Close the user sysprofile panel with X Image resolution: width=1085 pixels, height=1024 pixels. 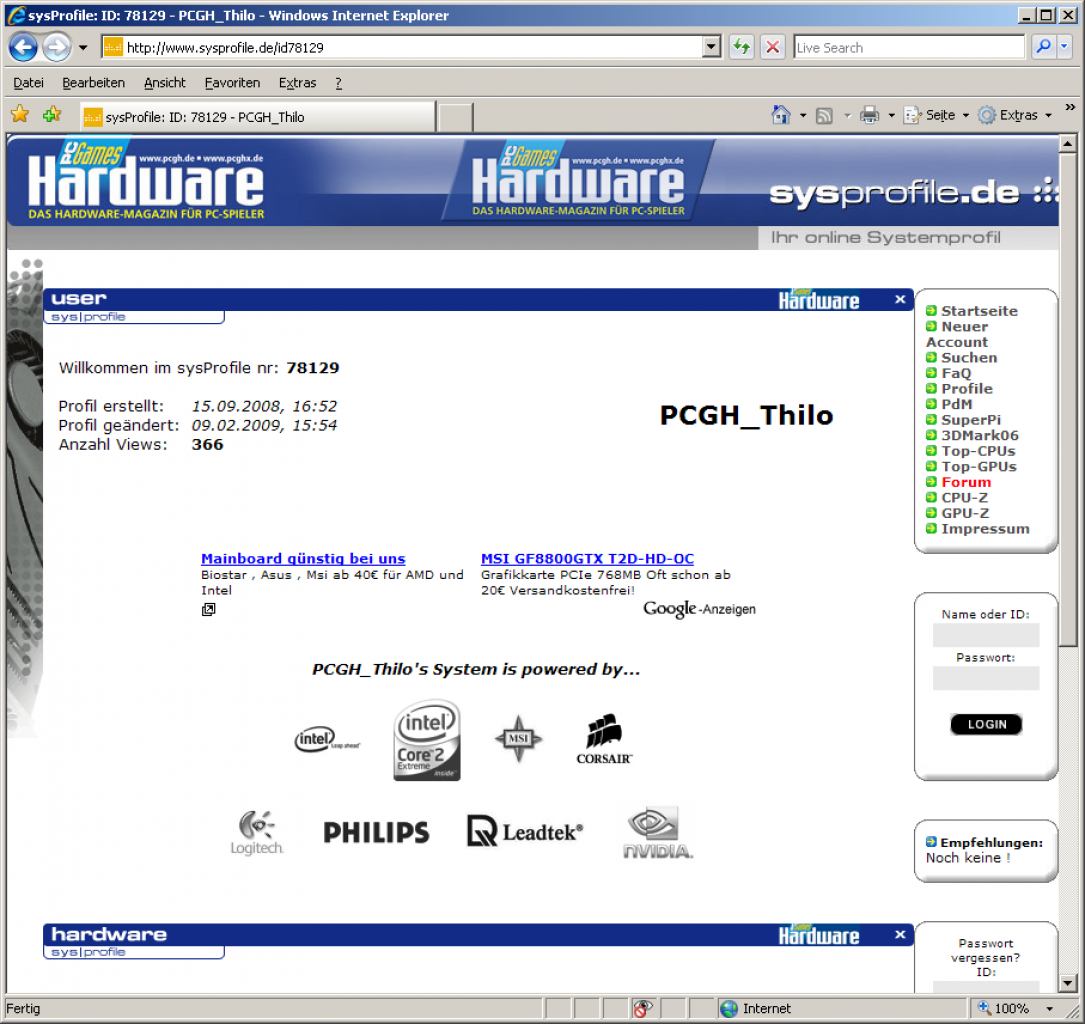click(900, 299)
